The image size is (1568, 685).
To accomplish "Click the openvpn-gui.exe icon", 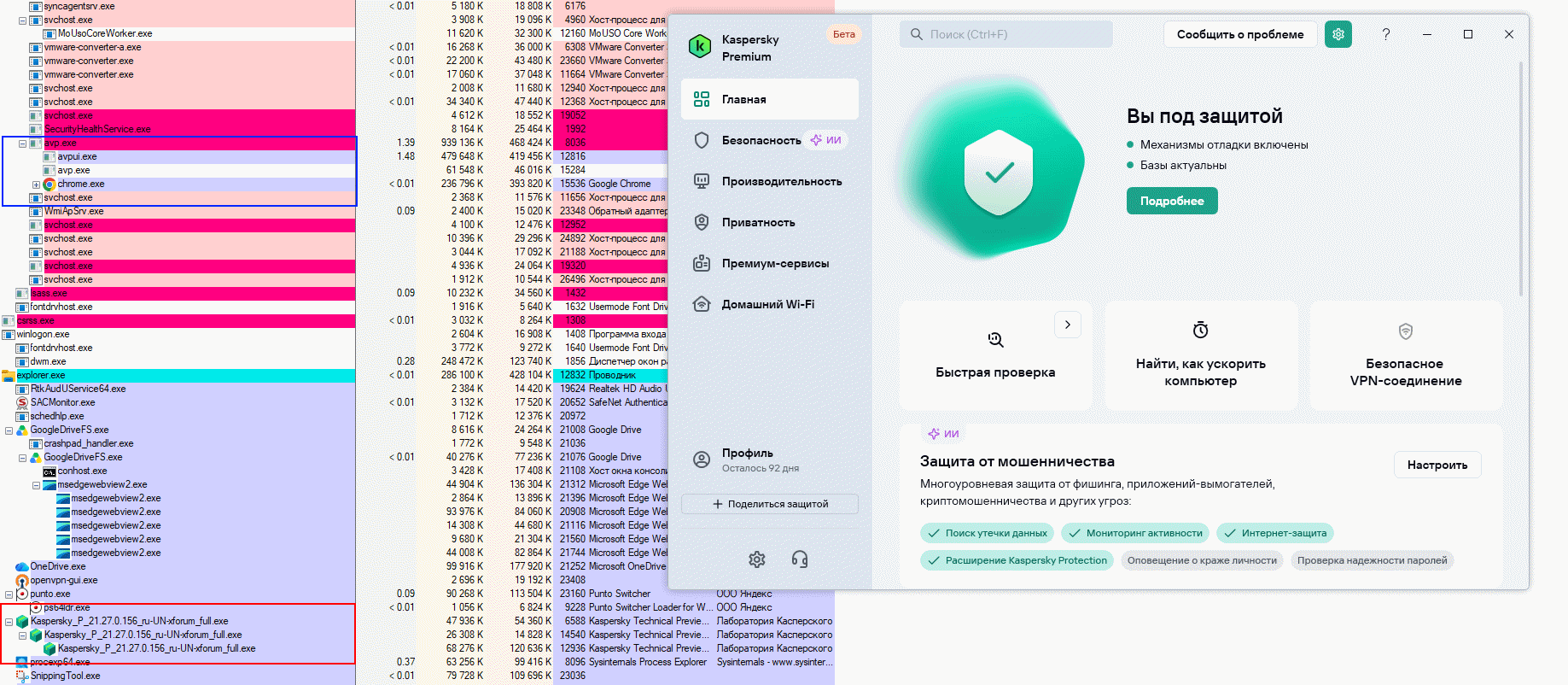I will click(22, 580).
